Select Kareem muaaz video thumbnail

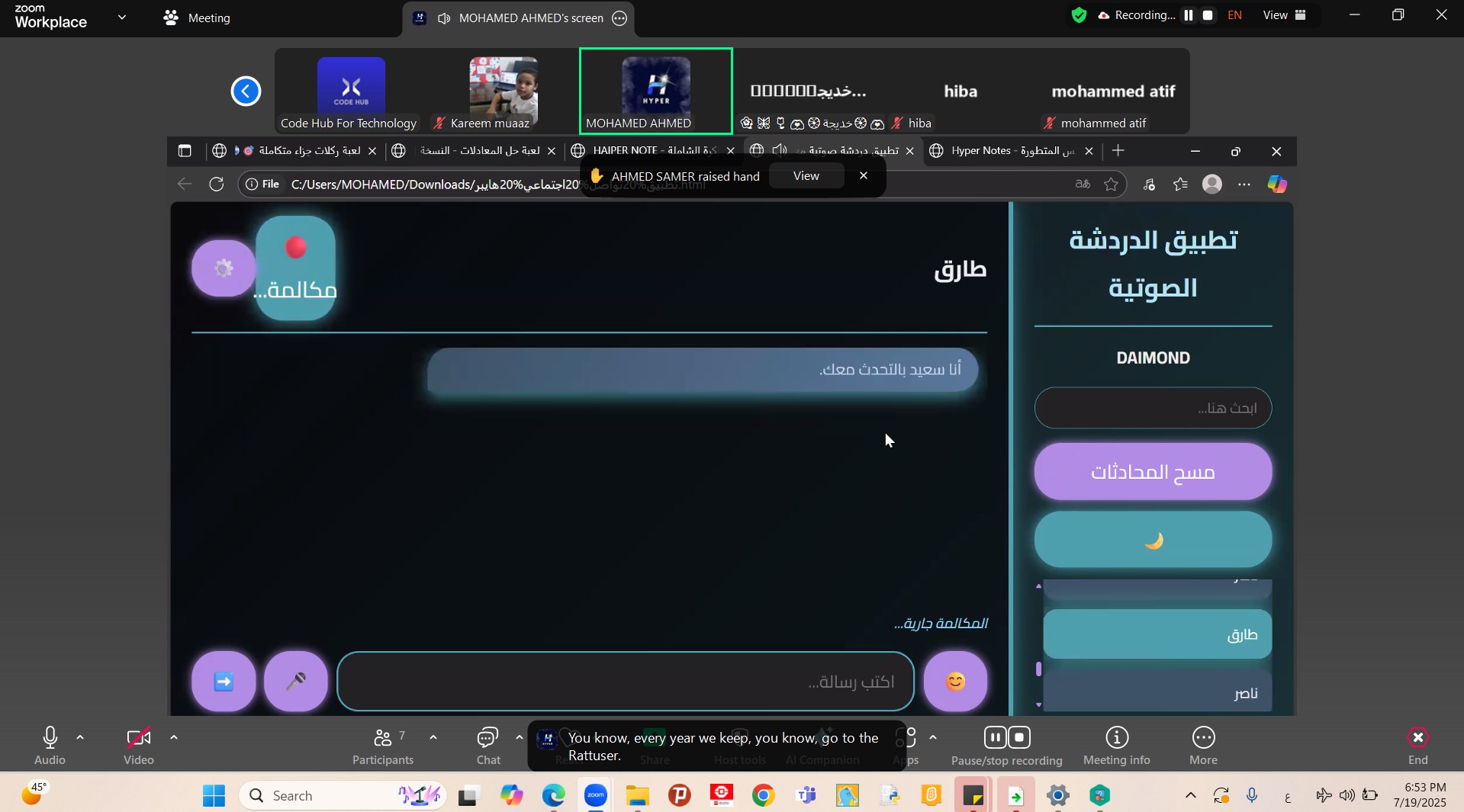pyautogui.click(x=504, y=91)
